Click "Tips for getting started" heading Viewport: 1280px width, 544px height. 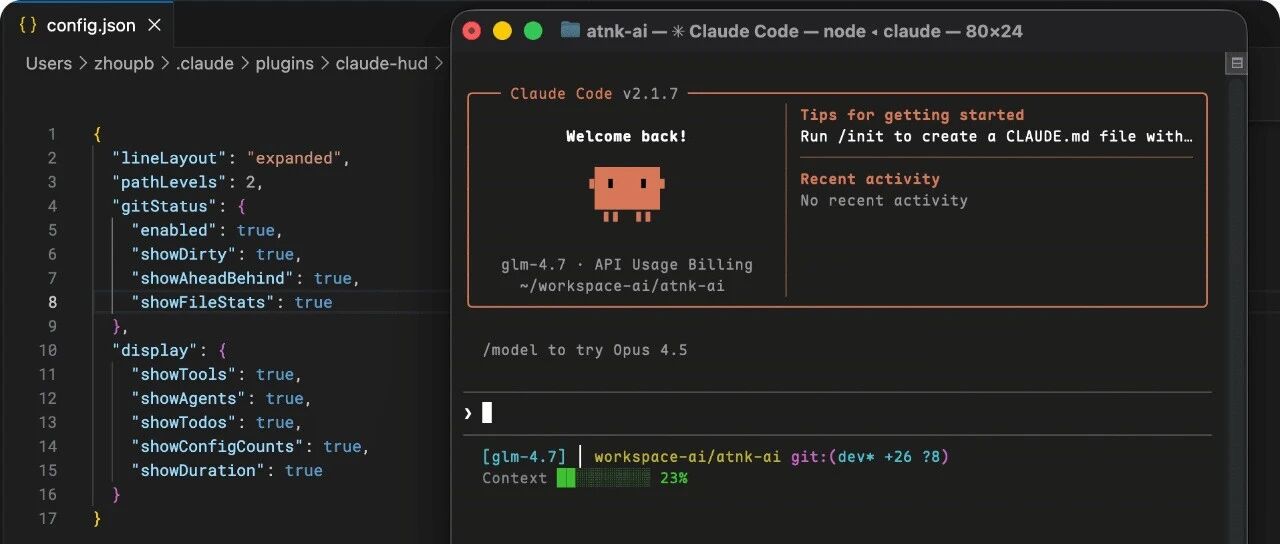pyautogui.click(x=912, y=115)
